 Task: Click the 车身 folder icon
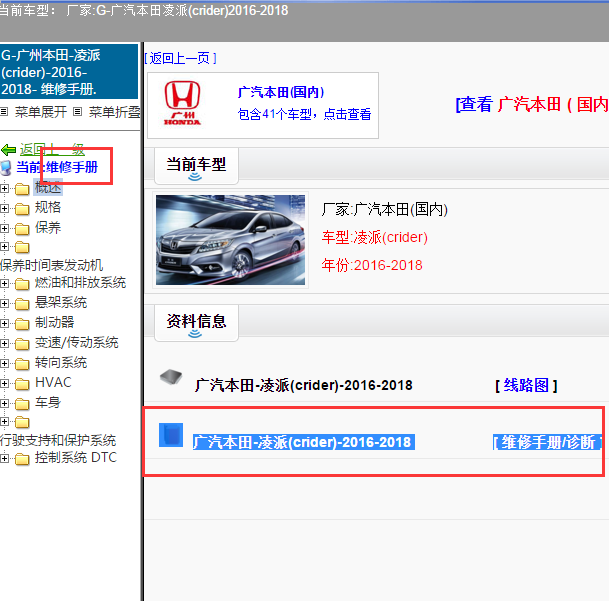[22, 404]
